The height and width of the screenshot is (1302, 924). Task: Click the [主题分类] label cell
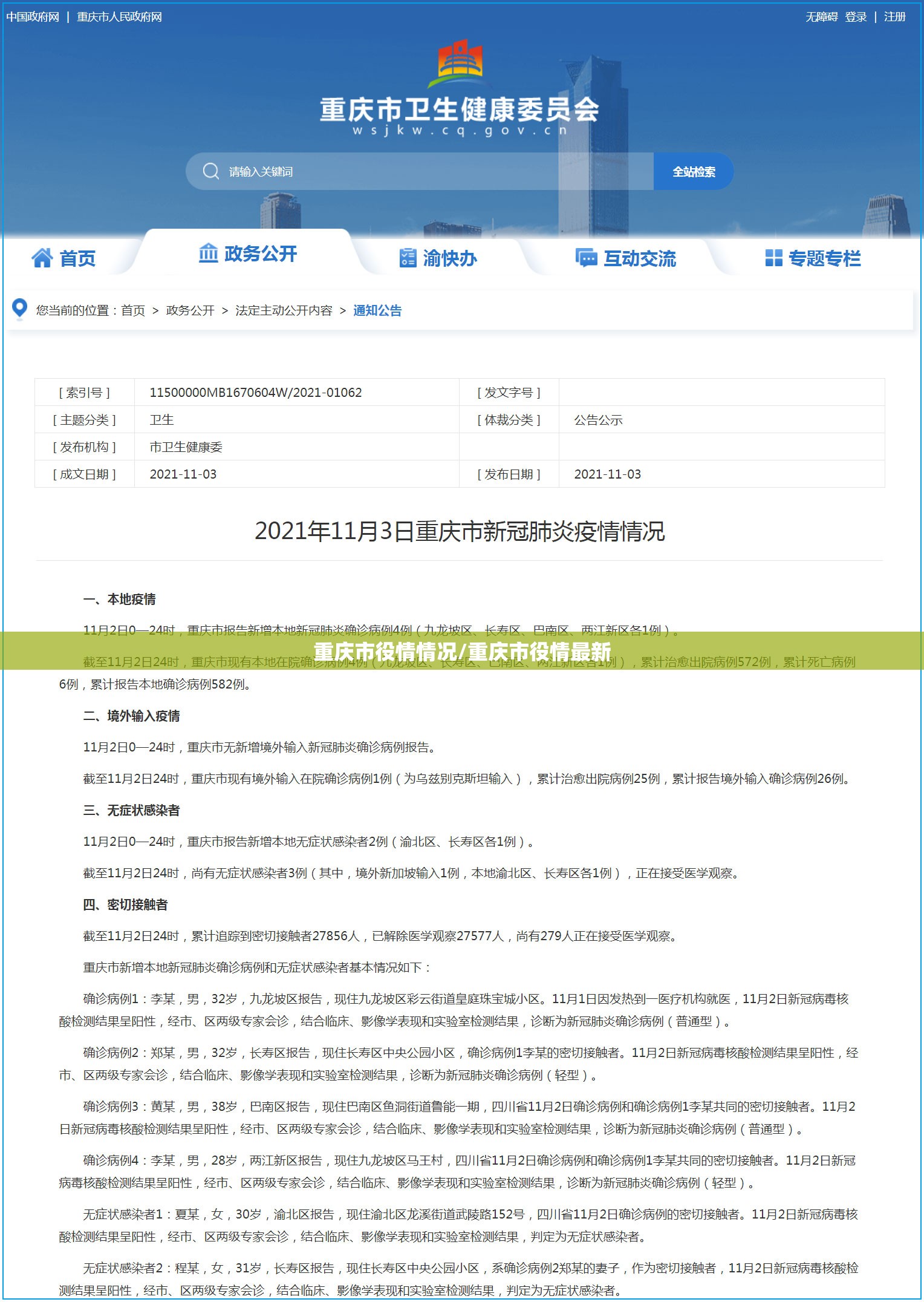coord(85,419)
